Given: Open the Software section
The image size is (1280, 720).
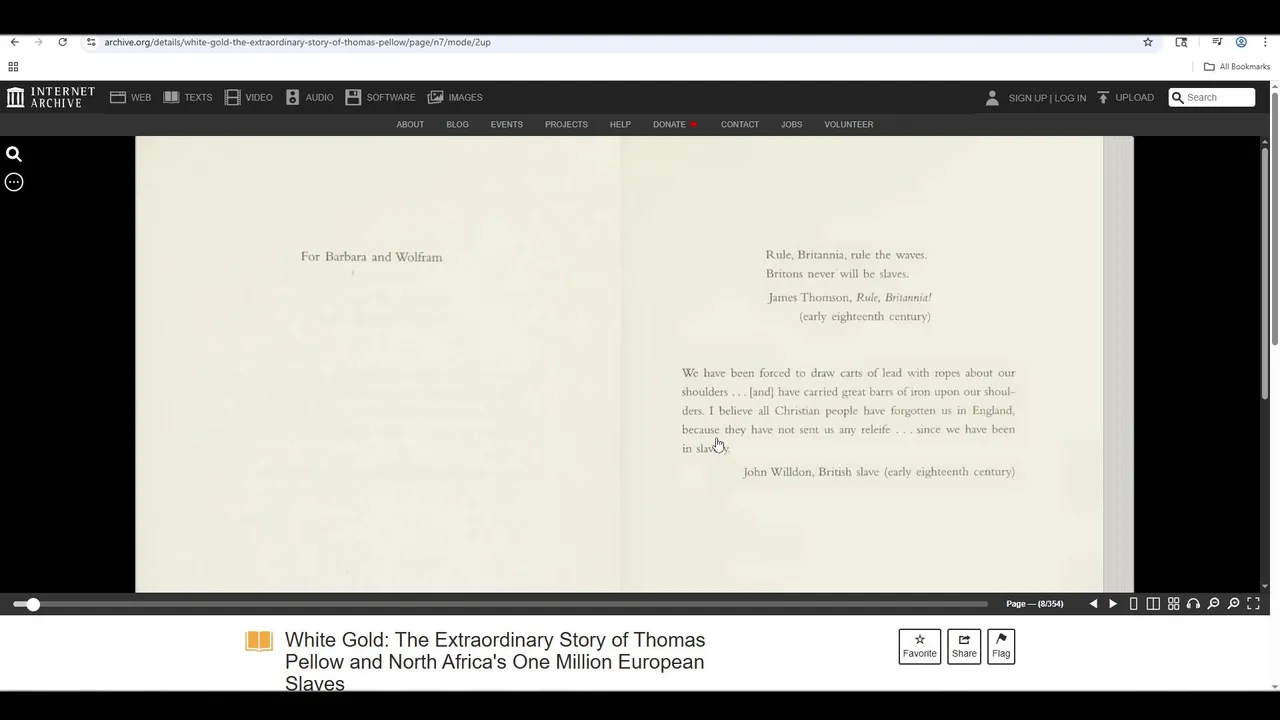Looking at the screenshot, I should [380, 97].
